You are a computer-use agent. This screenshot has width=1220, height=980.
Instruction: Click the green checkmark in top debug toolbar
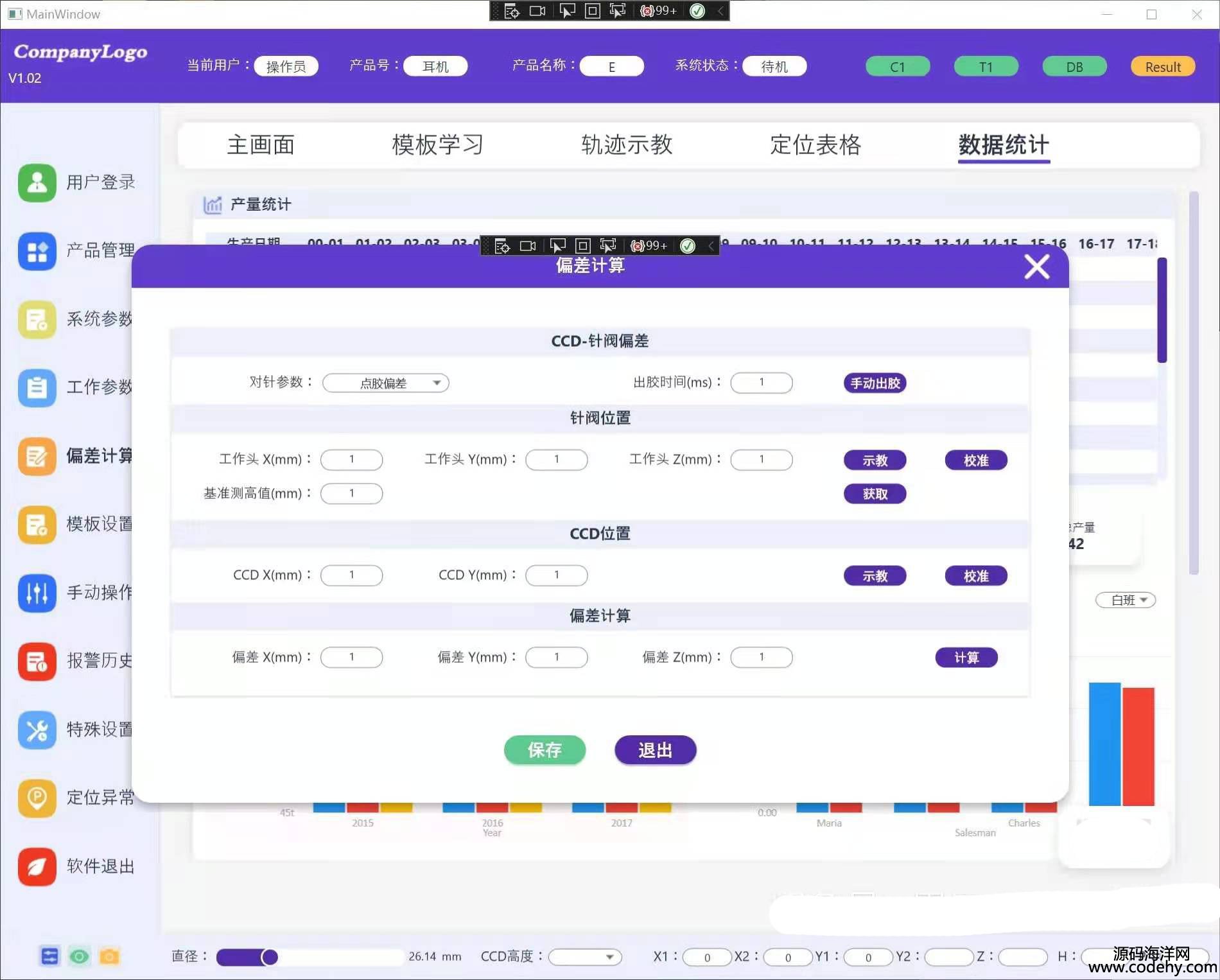click(x=697, y=10)
